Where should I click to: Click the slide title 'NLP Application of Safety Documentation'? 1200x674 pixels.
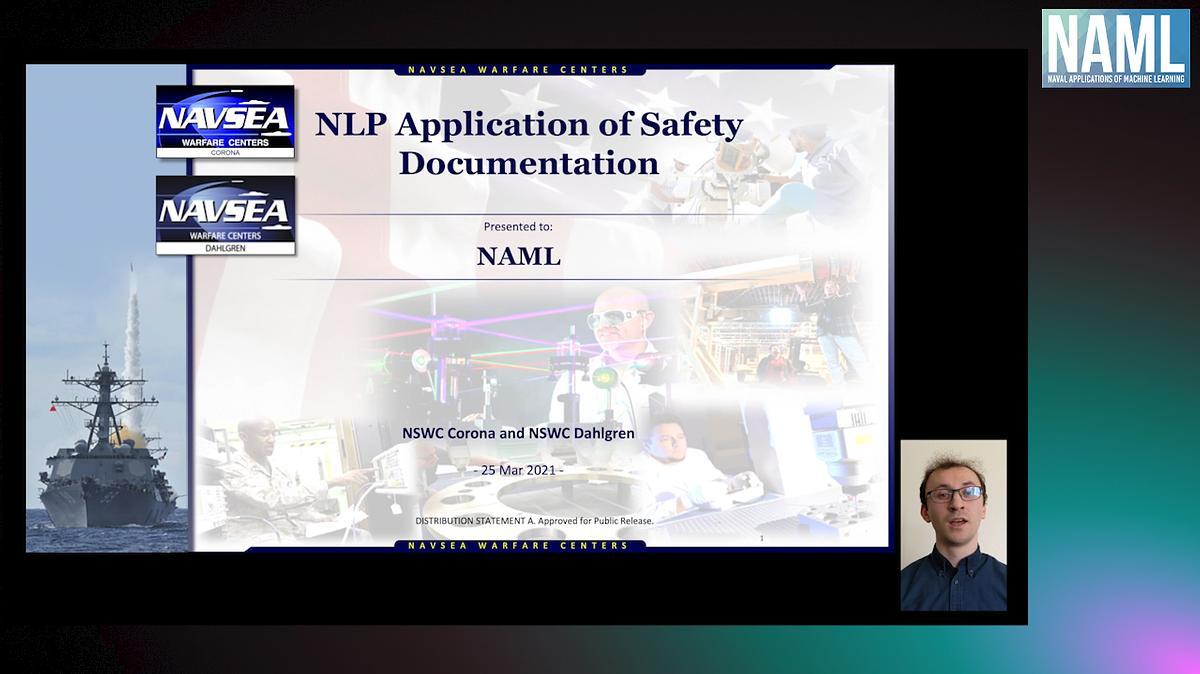click(x=529, y=143)
